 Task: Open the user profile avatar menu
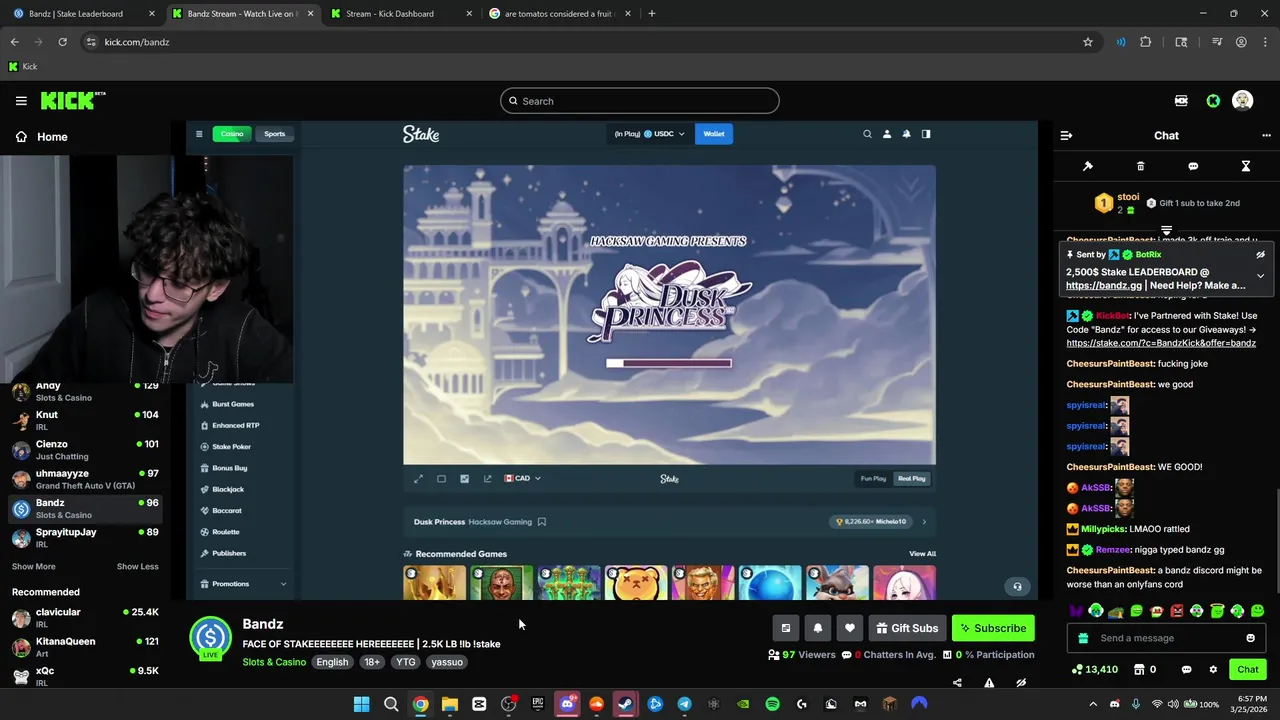[1243, 101]
